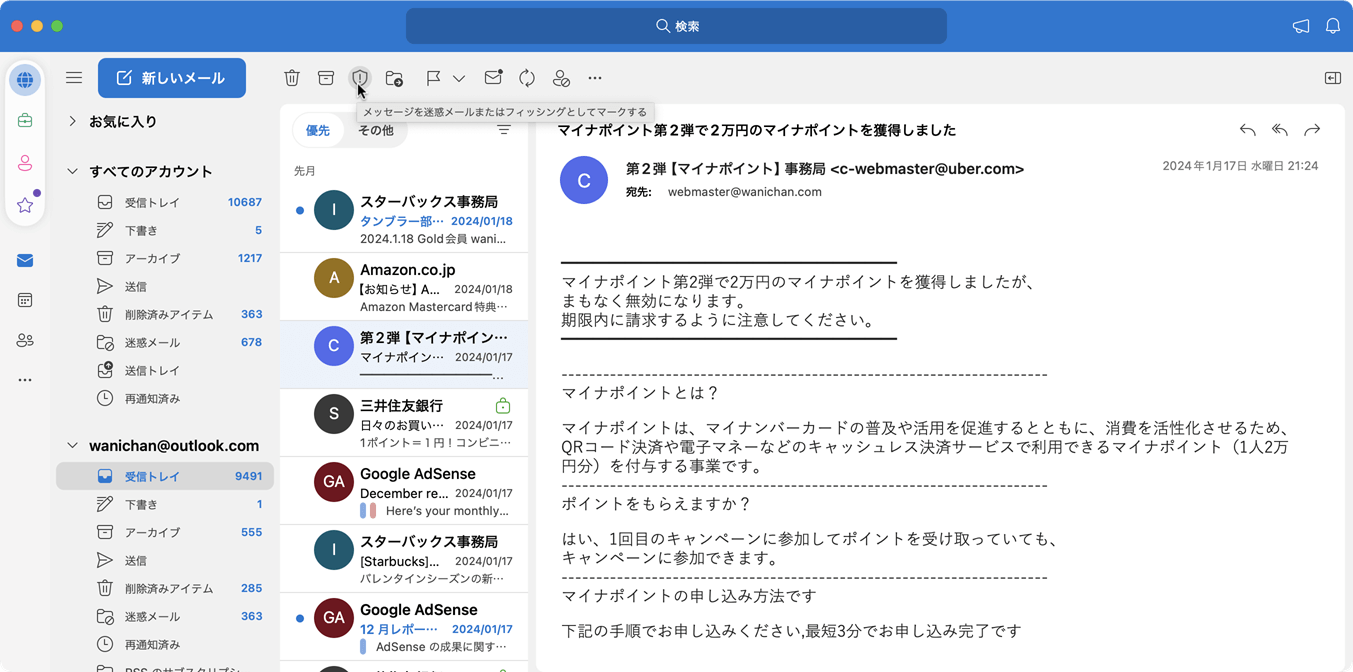The image size is (1353, 672).
Task: Switch to the 優先 inbox tab
Action: [x=318, y=130]
